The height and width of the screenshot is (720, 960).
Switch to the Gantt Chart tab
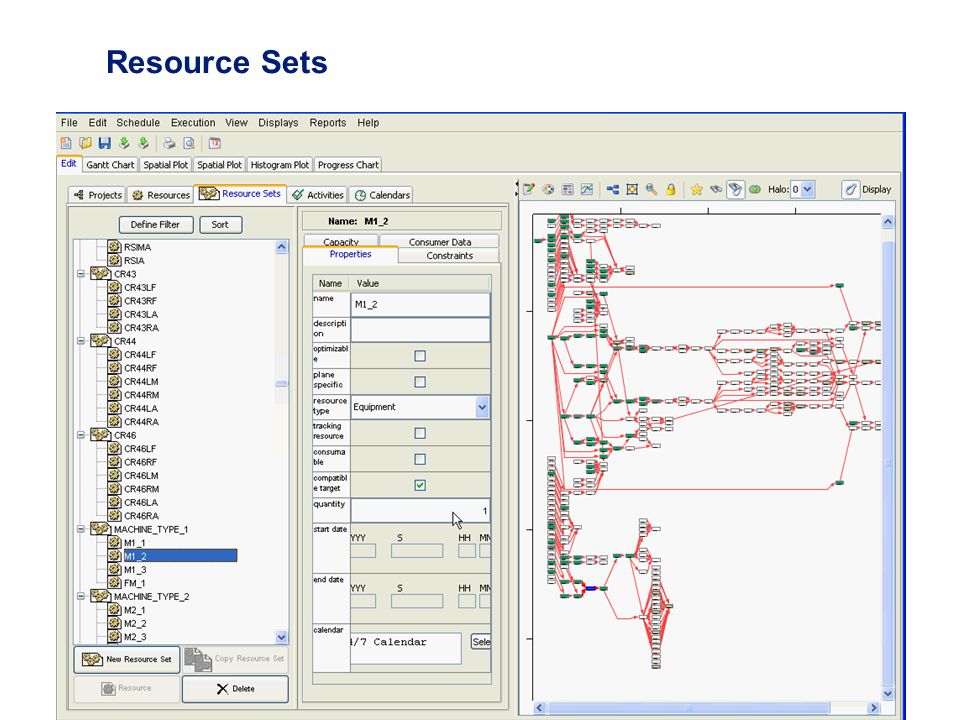(110, 165)
